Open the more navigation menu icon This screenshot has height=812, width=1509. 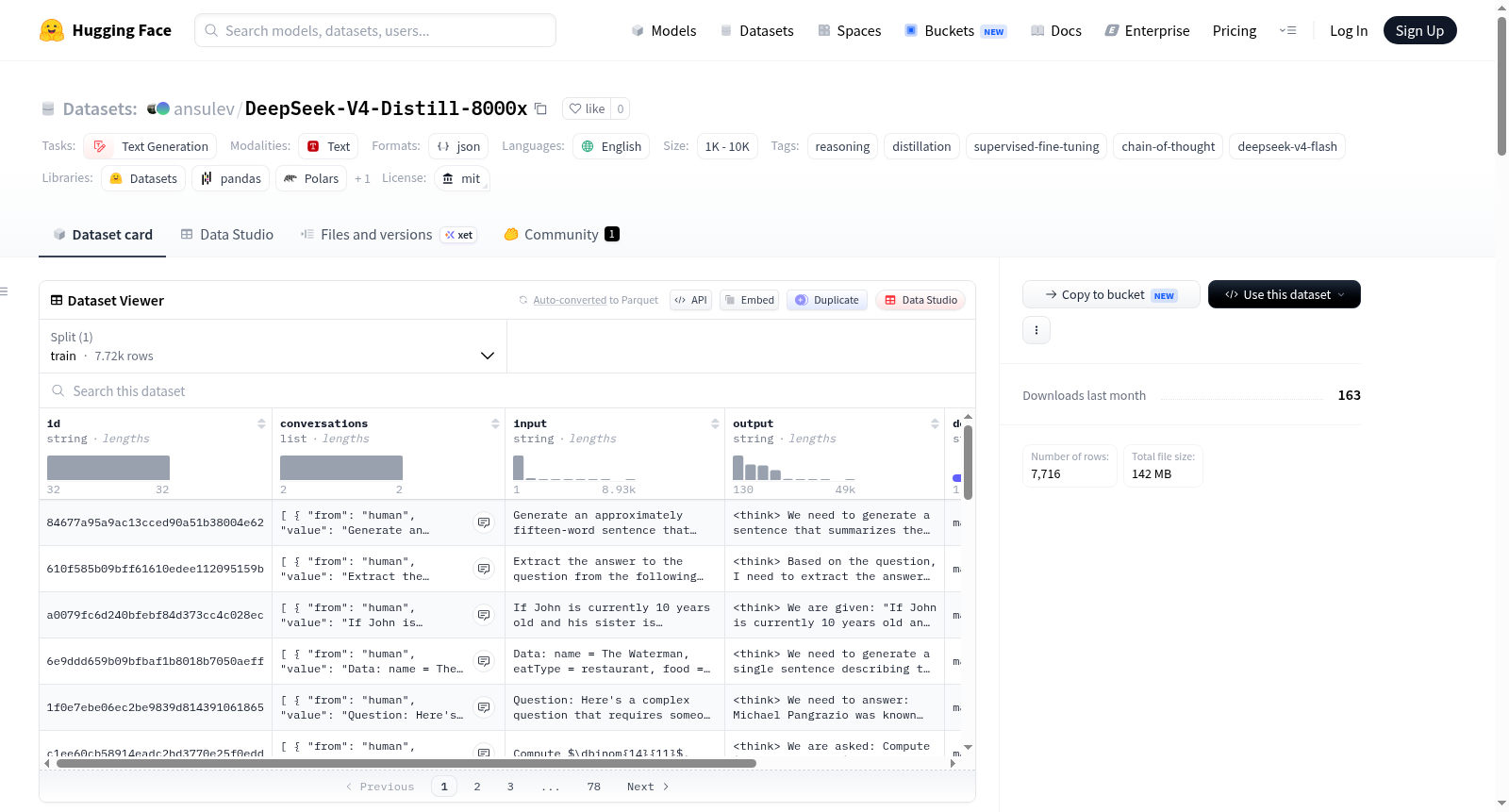click(1287, 30)
